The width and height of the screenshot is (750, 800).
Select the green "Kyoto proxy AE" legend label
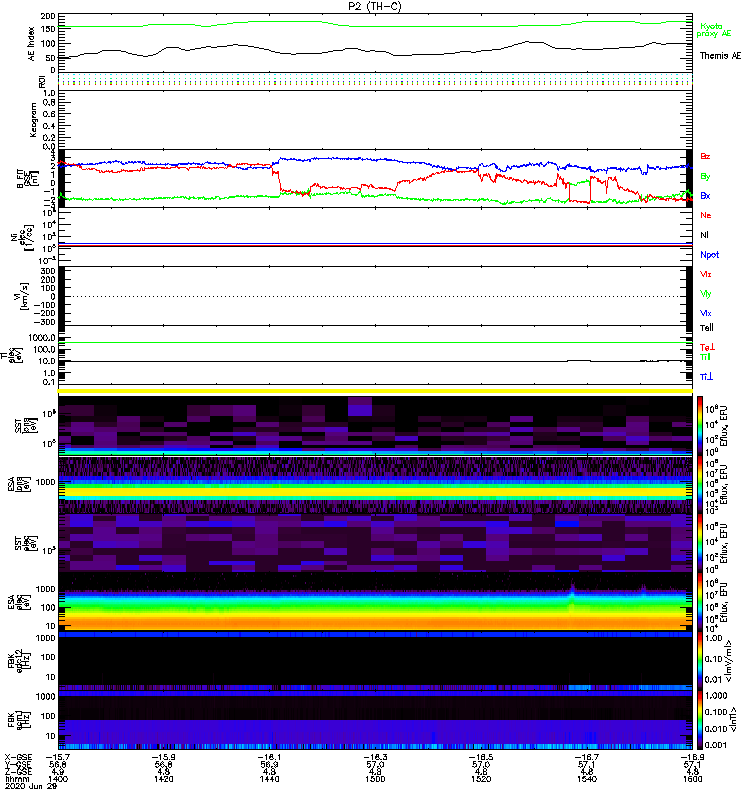pyautogui.click(x=713, y=30)
